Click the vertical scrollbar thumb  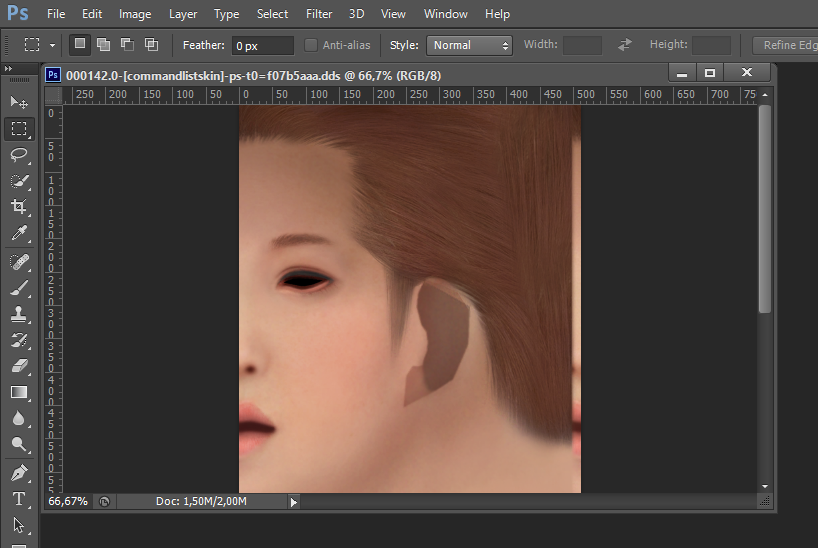coord(765,209)
